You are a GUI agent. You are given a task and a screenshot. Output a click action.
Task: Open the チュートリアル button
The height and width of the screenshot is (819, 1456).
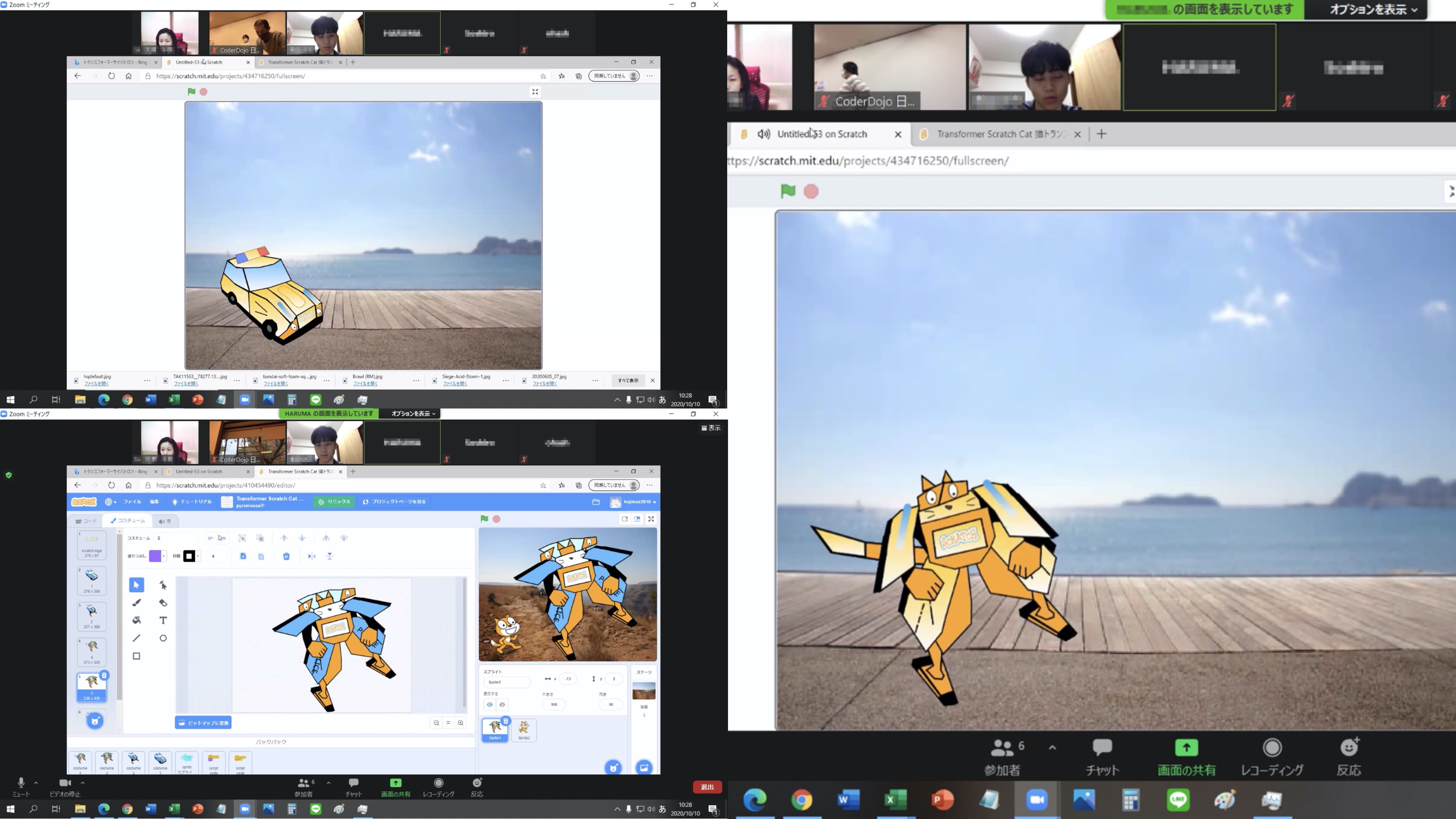tap(192, 502)
